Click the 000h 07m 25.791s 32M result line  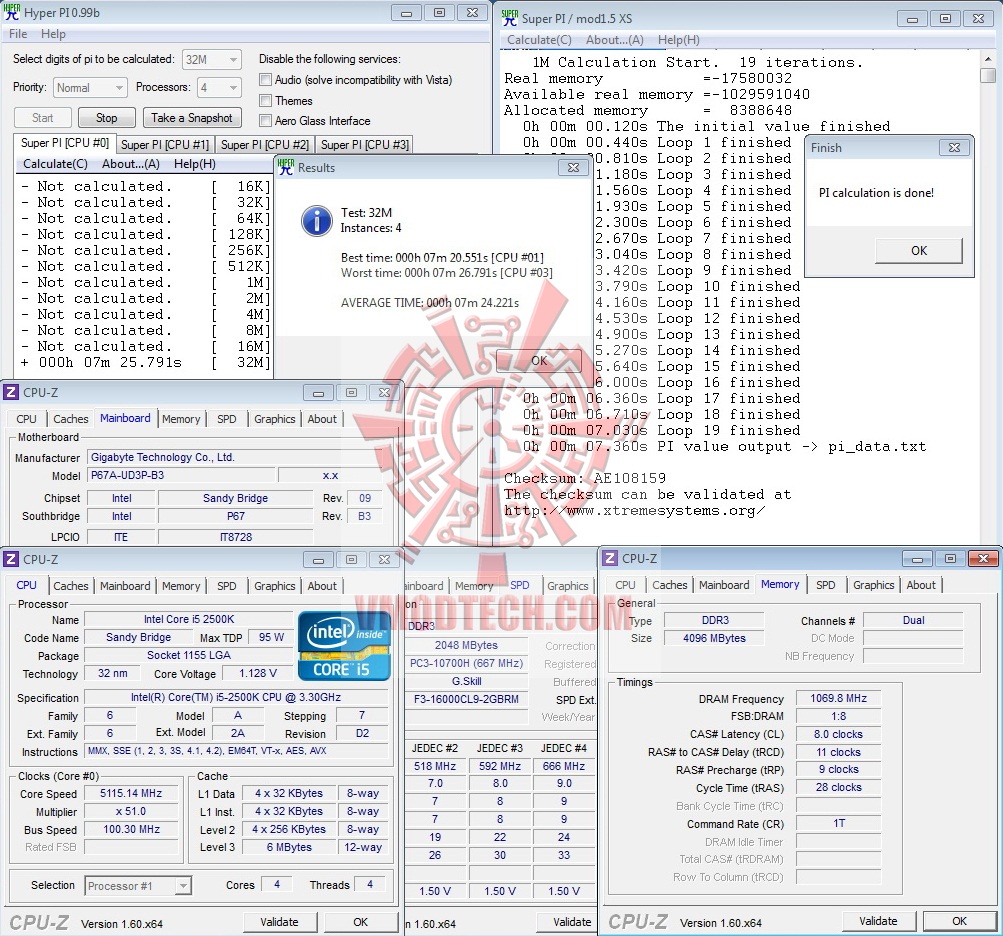[145, 363]
